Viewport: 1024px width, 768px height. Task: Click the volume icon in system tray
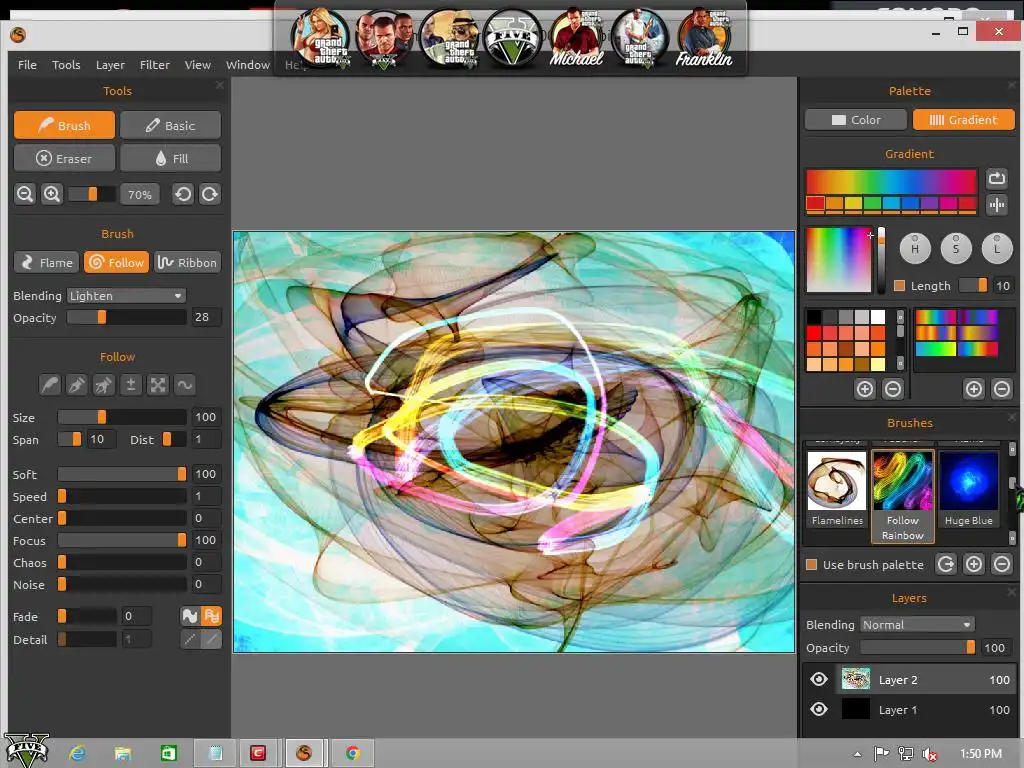[930, 754]
